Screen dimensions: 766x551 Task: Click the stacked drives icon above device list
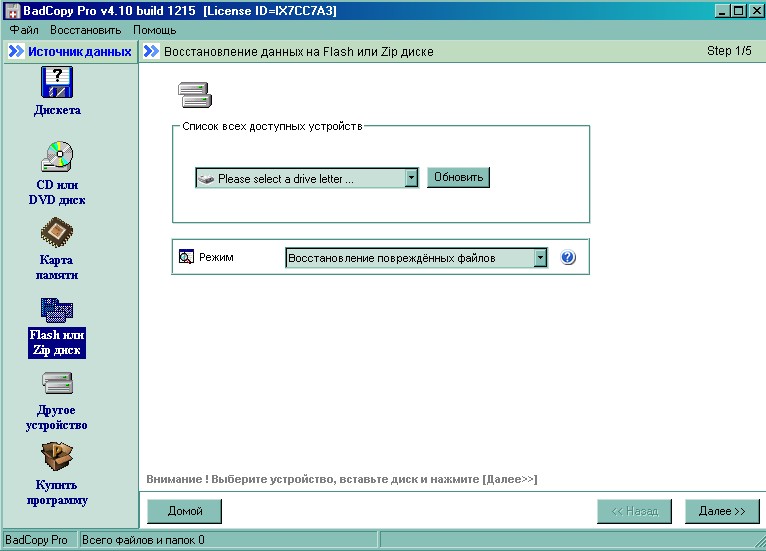click(x=195, y=95)
